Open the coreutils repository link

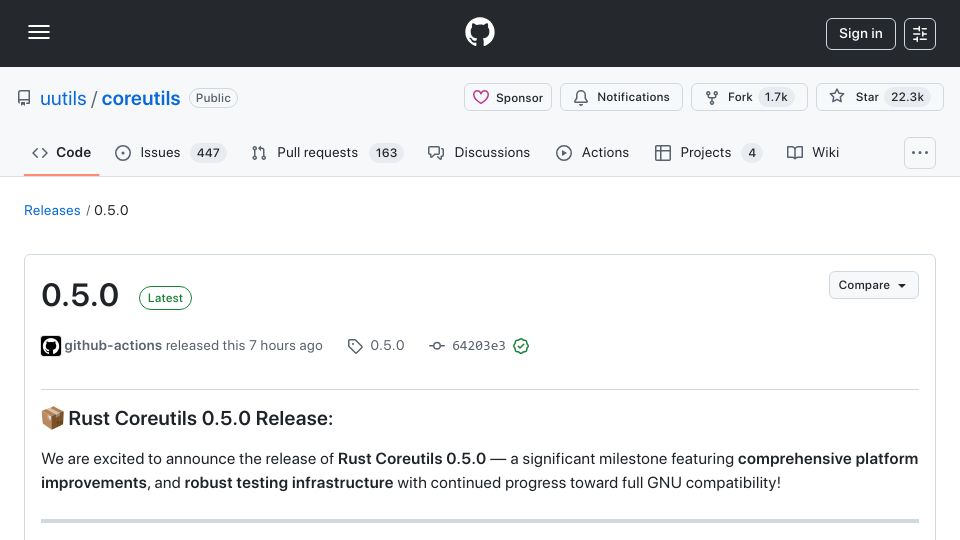(x=141, y=98)
